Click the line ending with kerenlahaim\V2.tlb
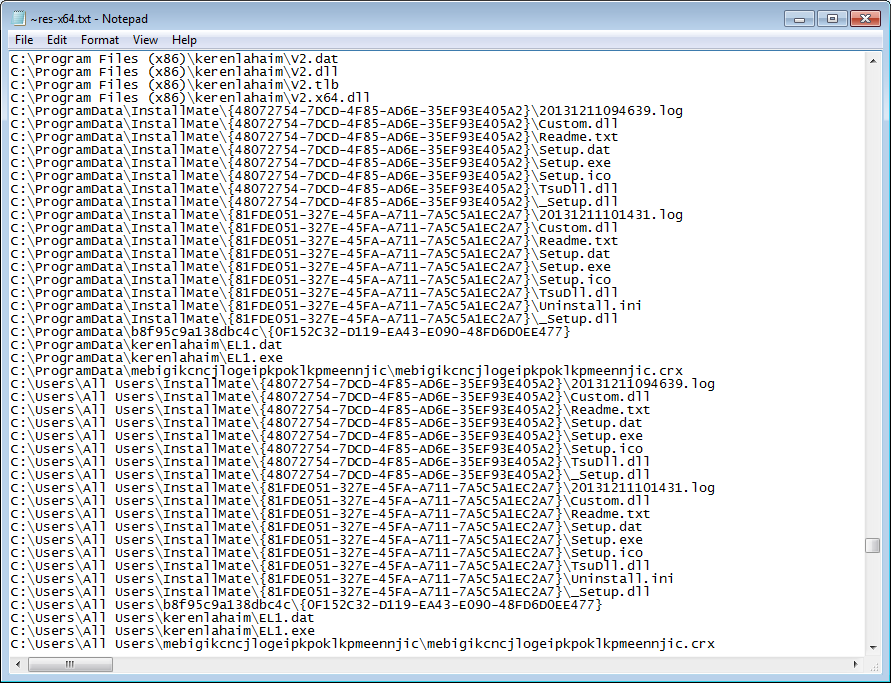This screenshot has width=891, height=683. [174, 85]
